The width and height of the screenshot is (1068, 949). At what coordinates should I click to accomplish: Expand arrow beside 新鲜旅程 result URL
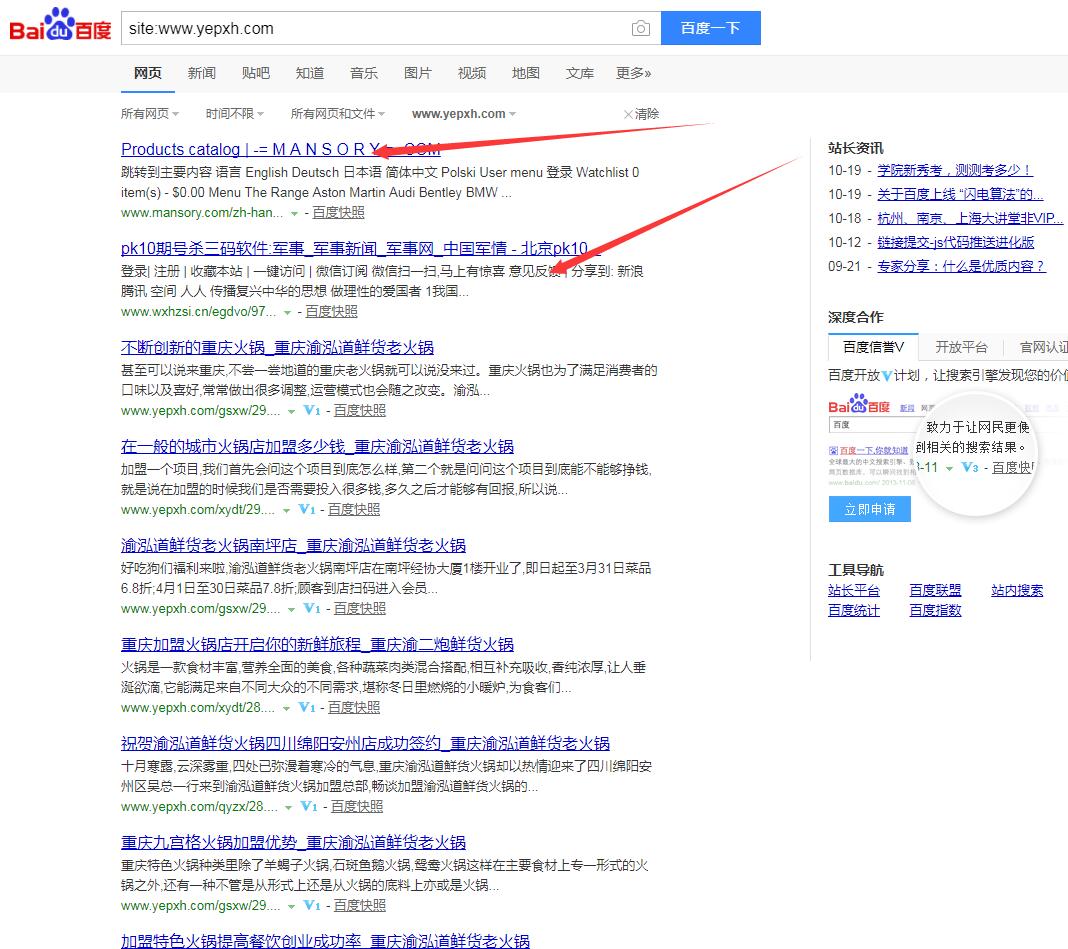point(286,708)
